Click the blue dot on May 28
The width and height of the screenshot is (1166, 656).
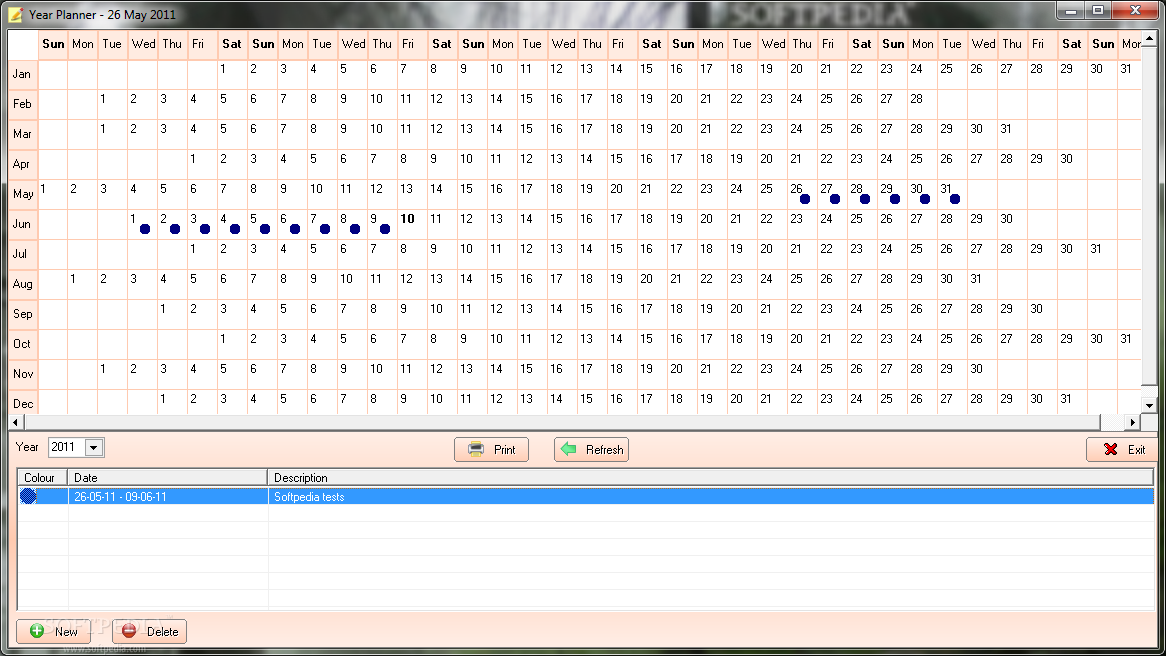865,199
